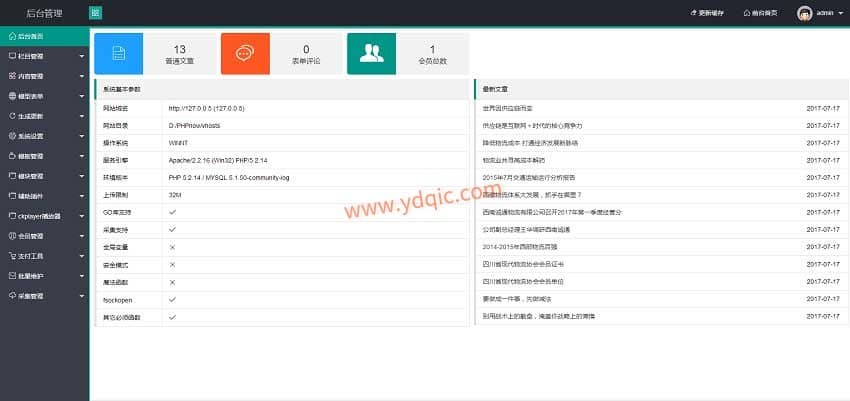Expand 生成更新 using its arrow
This screenshot has width=850, height=401.
(x=82, y=117)
